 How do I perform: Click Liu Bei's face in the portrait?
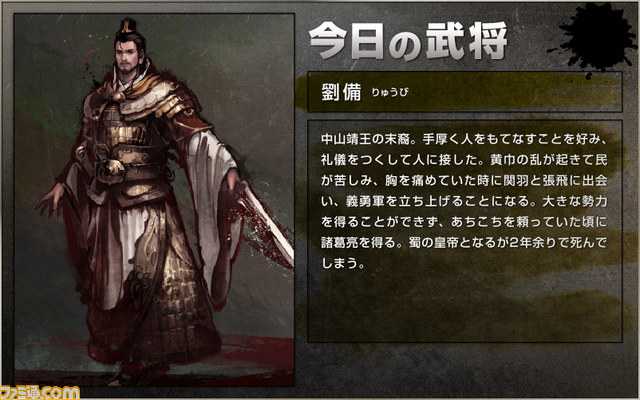[x=128, y=57]
